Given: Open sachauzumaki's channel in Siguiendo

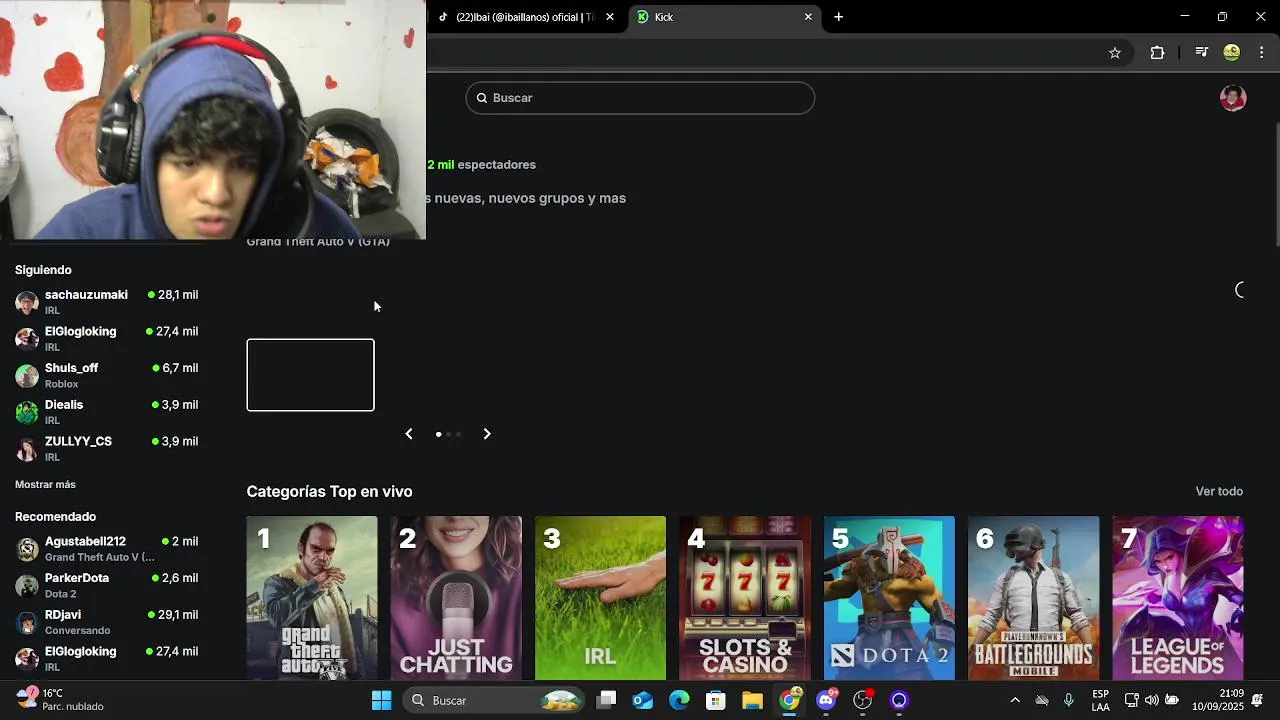Looking at the screenshot, I should click(107, 302).
